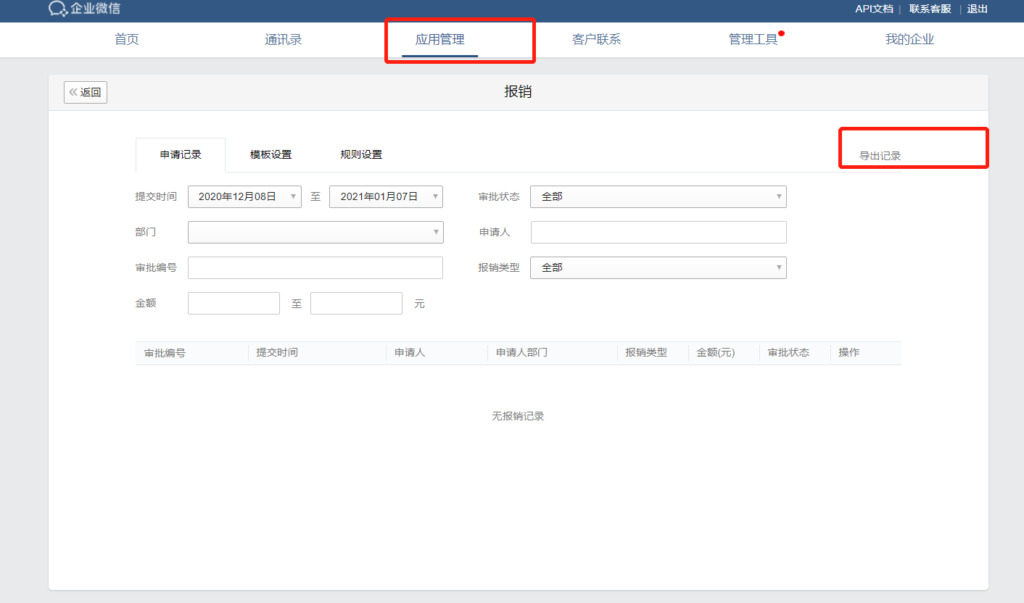The height and width of the screenshot is (603, 1024).
Task: Open the 我的企业 tab
Action: point(909,39)
